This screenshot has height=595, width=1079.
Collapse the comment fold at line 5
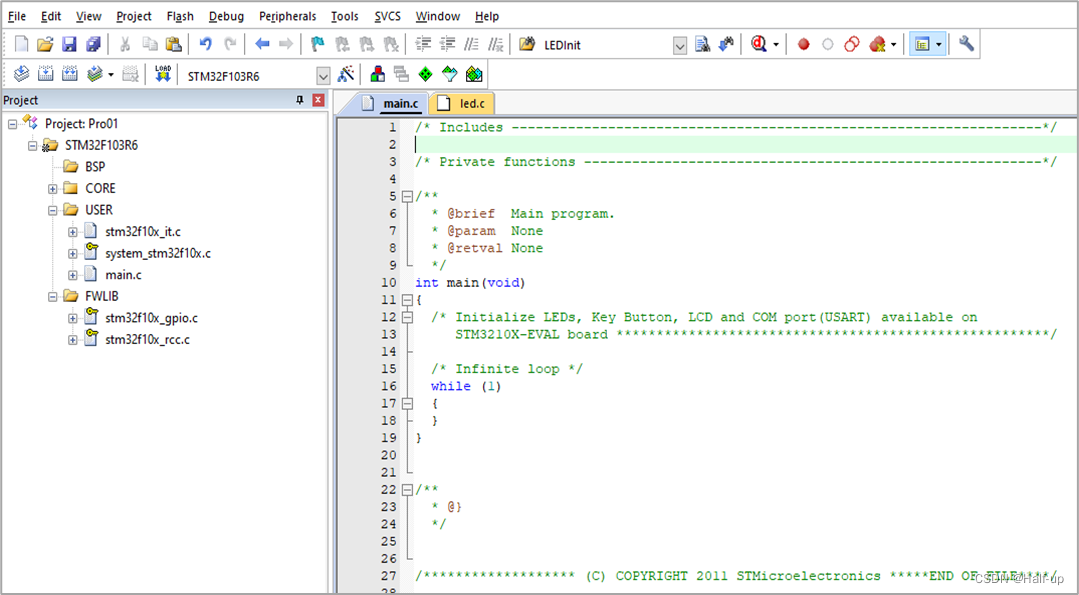pyautogui.click(x=407, y=197)
